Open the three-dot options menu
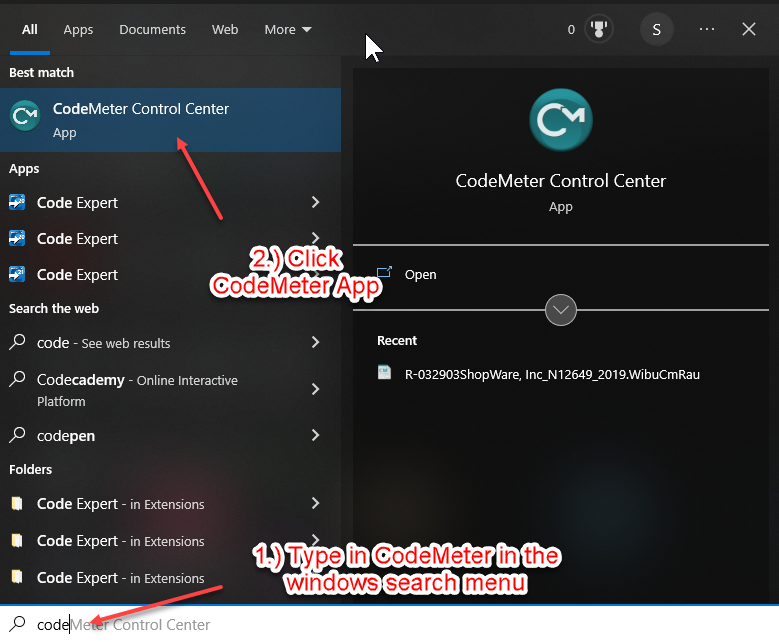This screenshot has width=779, height=642. [706, 29]
